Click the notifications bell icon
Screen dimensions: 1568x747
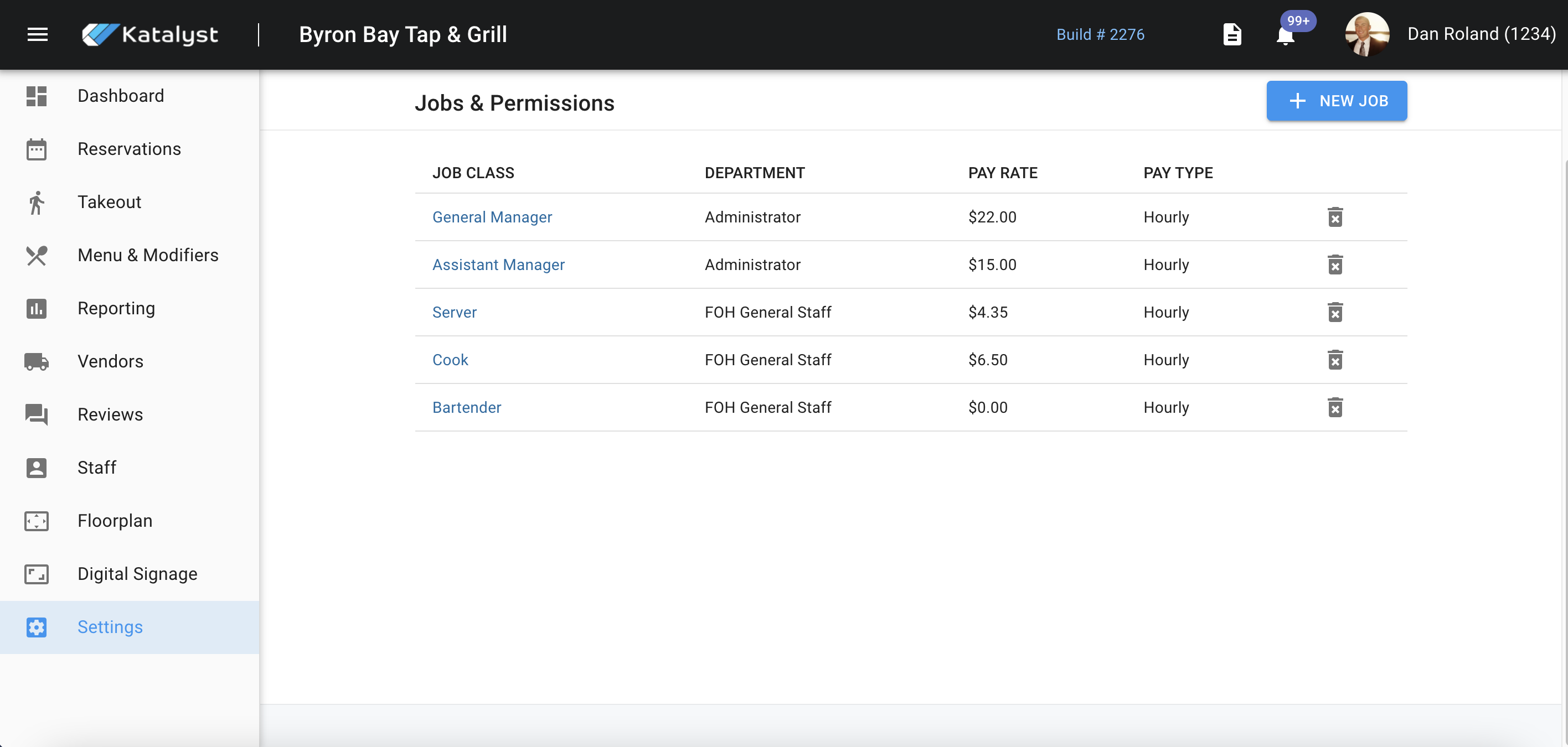coord(1285,35)
